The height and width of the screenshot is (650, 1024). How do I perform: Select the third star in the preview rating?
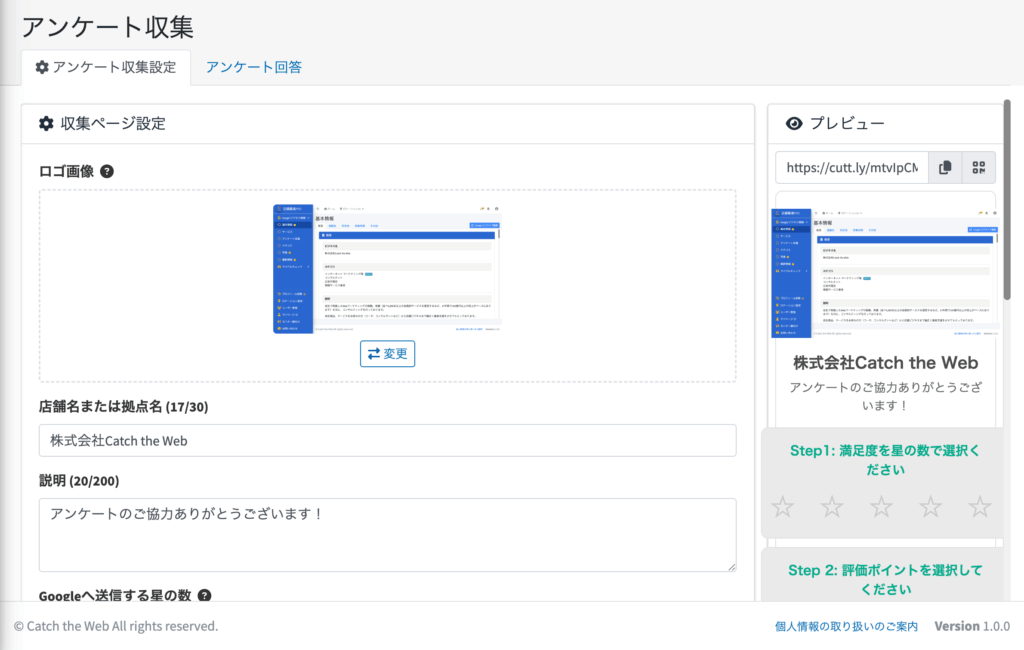pos(881,507)
